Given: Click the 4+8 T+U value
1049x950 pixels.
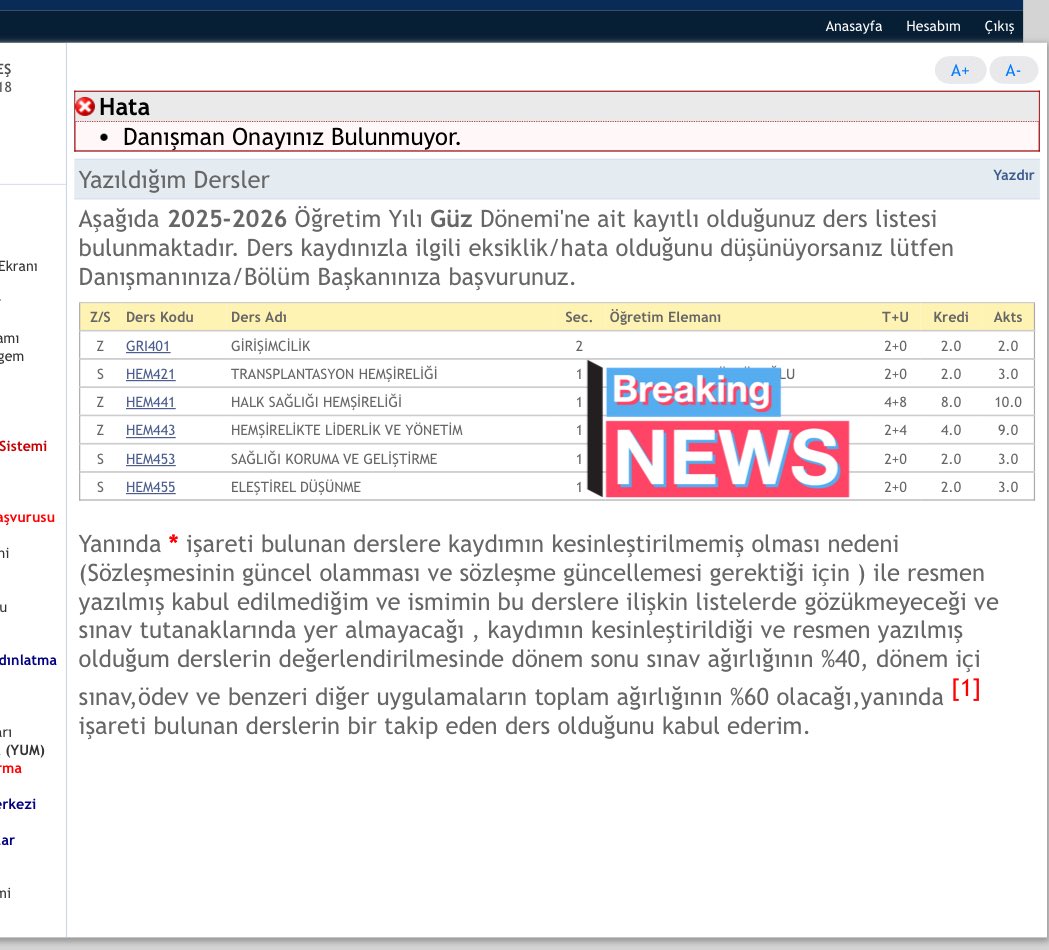Looking at the screenshot, I should click(x=895, y=402).
